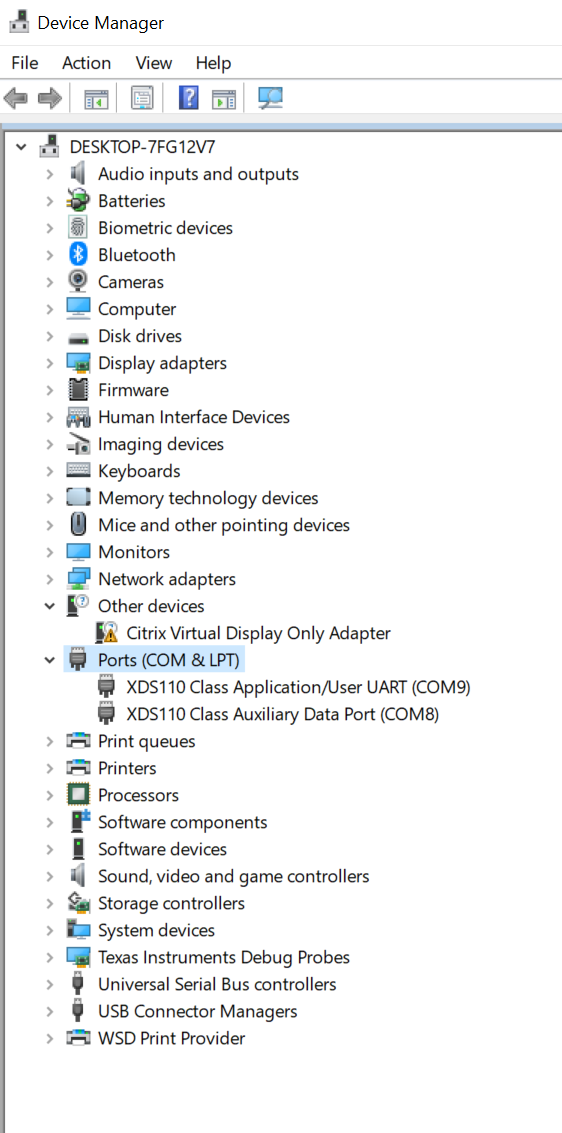Click the Imaging devices icon

point(78,444)
